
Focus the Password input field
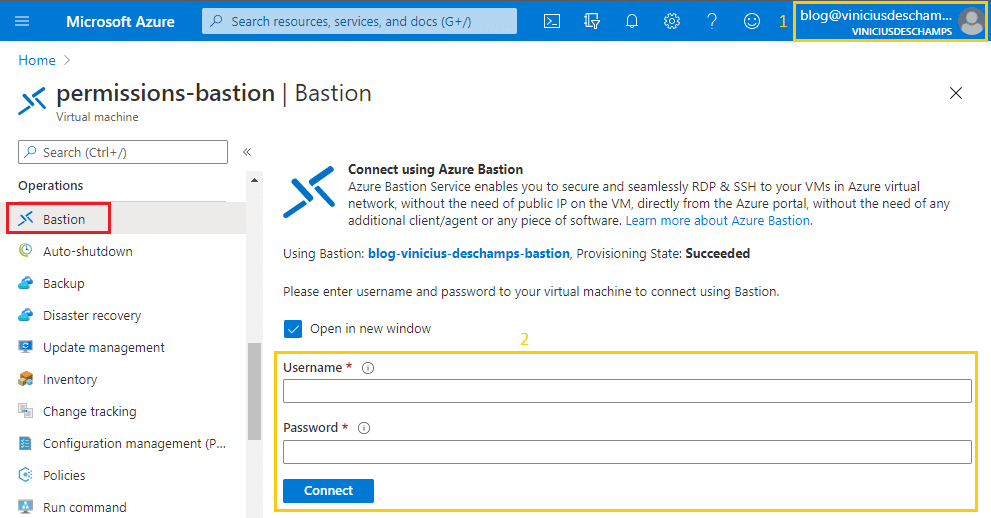627,452
